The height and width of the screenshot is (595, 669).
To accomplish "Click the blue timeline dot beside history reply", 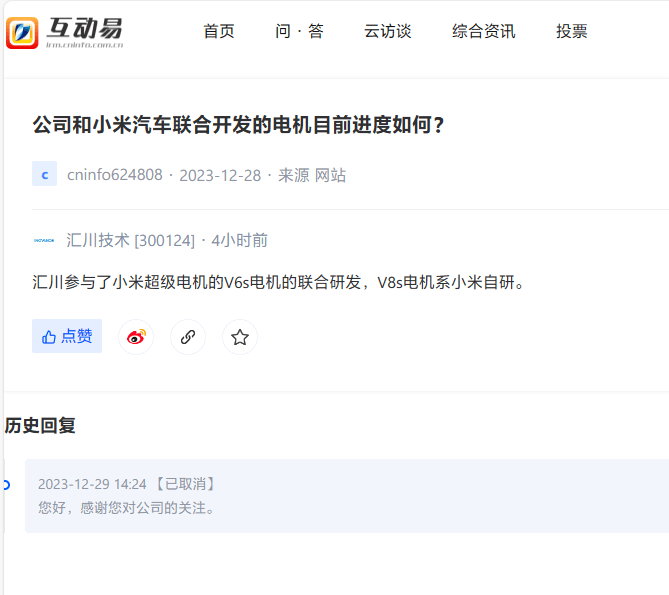I will point(6,485).
